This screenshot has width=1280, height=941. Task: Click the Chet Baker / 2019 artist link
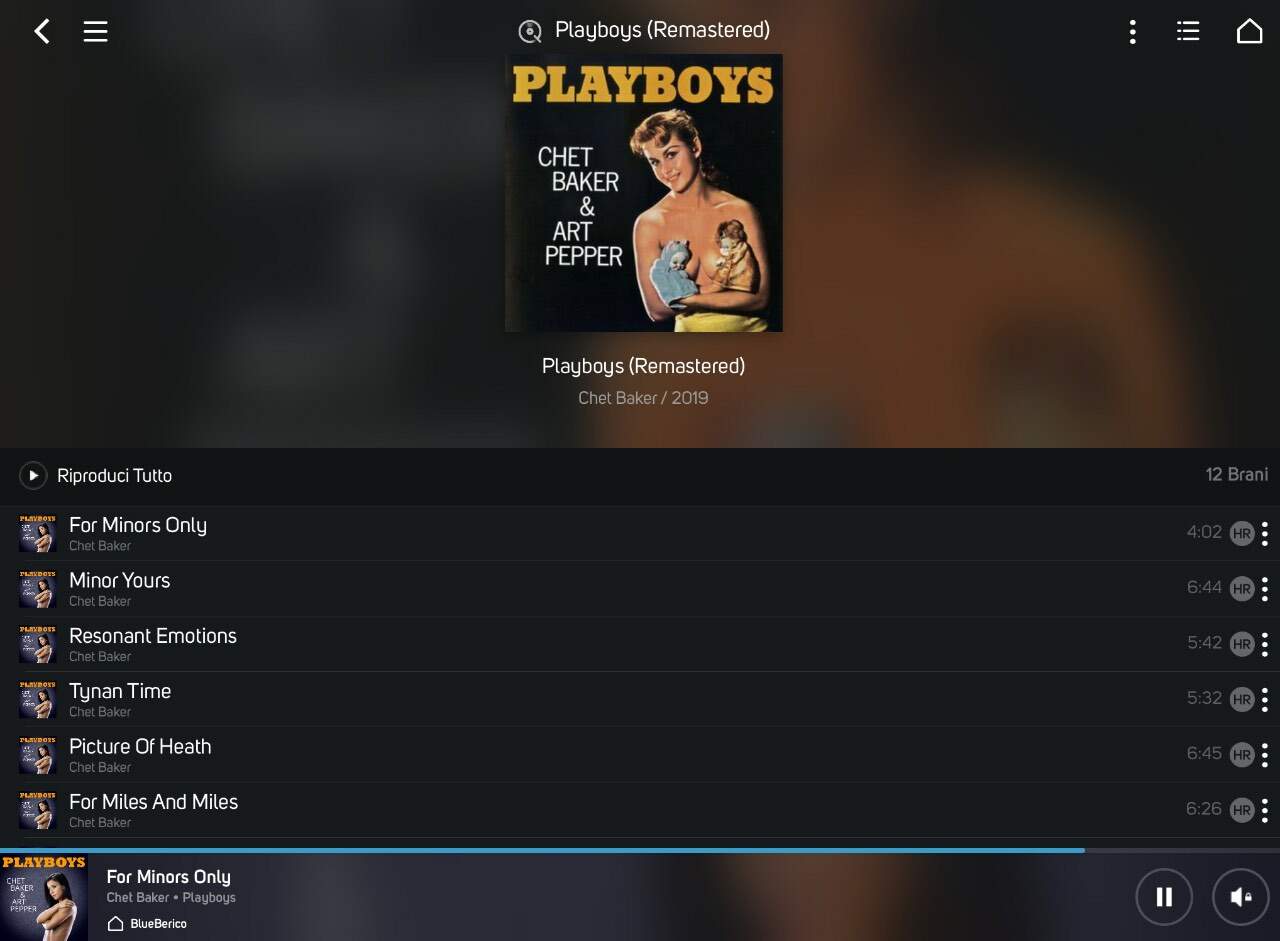[643, 398]
